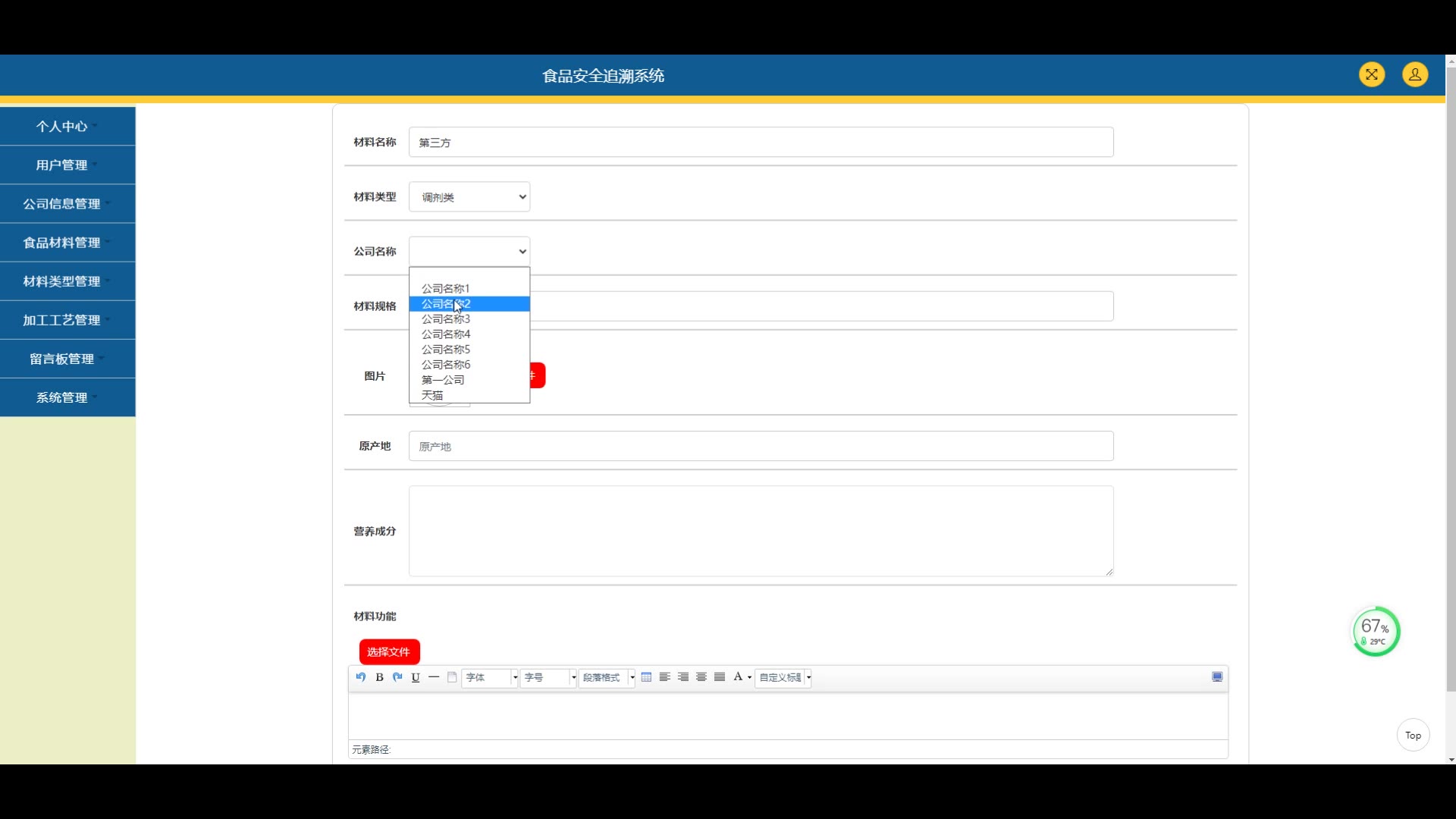Toggle editor fullscreen icon at the toolbar's right
This screenshot has height=819, width=1456.
point(1217,677)
